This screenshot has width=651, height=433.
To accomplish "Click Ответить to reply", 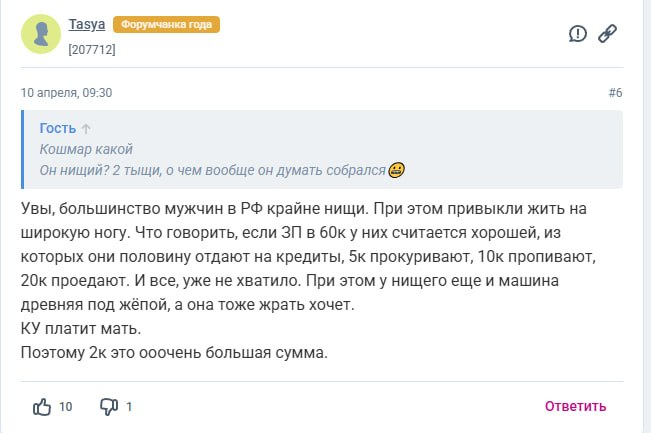I will 575,406.
